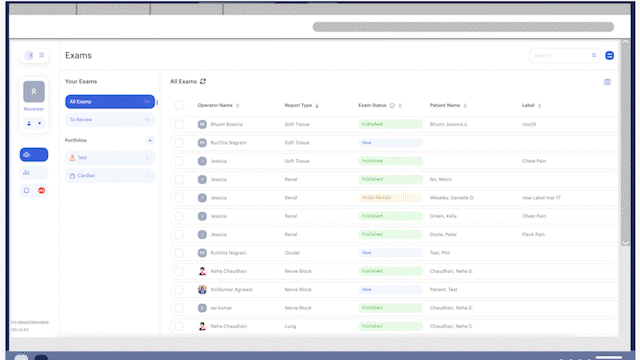Open the Cardiac portfolio
The height and width of the screenshot is (360, 640).
[x=110, y=176]
